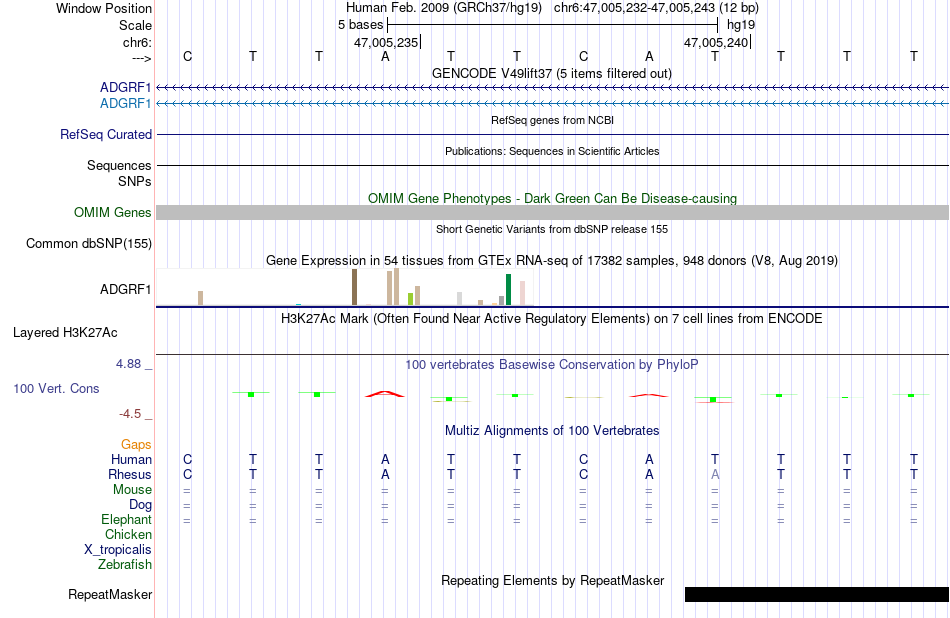
Task: Click the chr6:47,005,232-47,005,243 position text
Action: (x=656, y=8)
